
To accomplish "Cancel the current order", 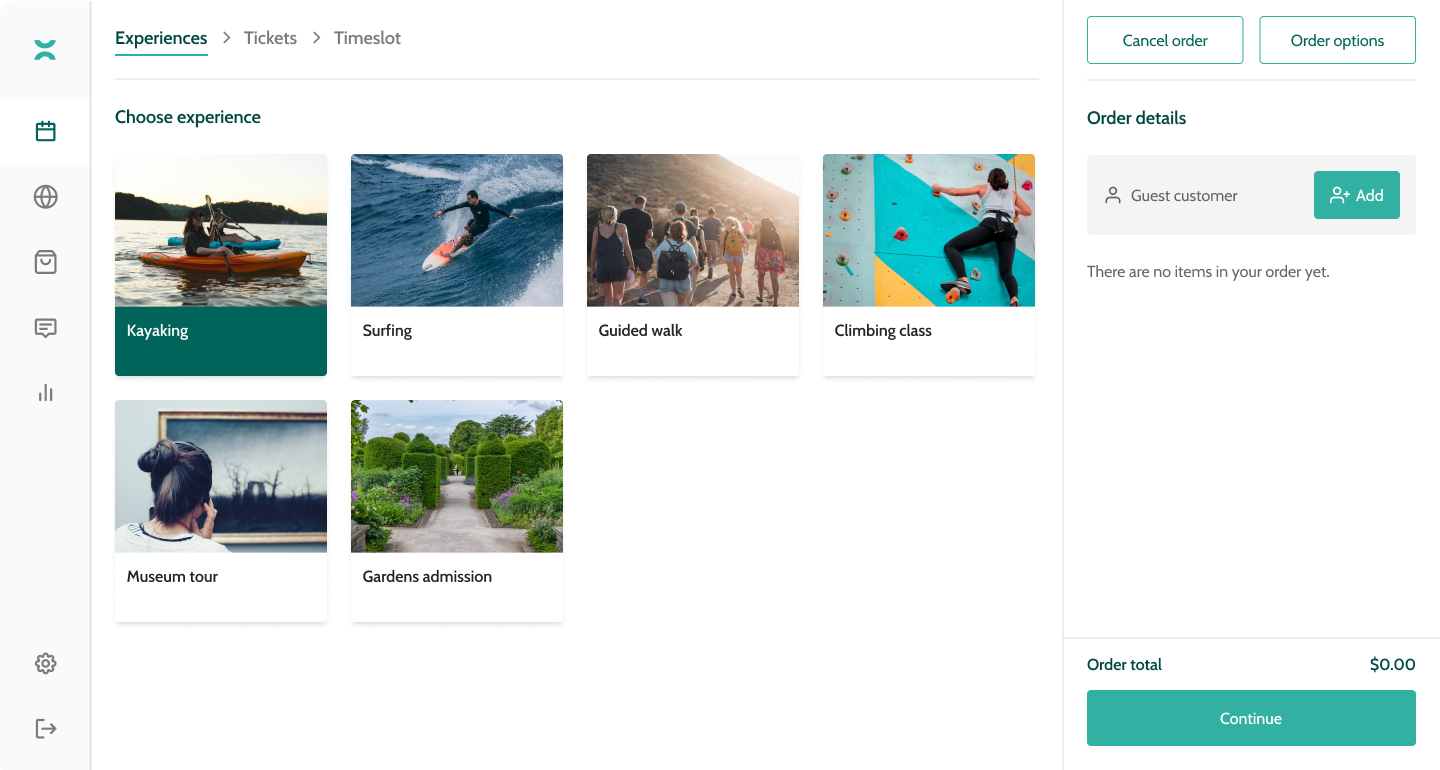I will coord(1165,40).
